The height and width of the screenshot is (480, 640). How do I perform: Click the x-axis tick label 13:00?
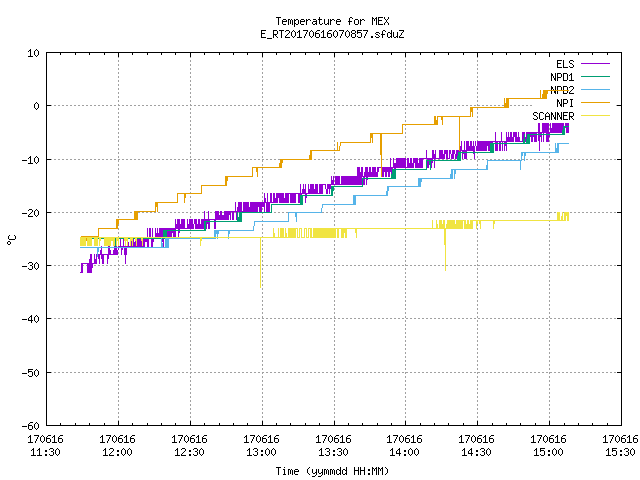[261, 452]
